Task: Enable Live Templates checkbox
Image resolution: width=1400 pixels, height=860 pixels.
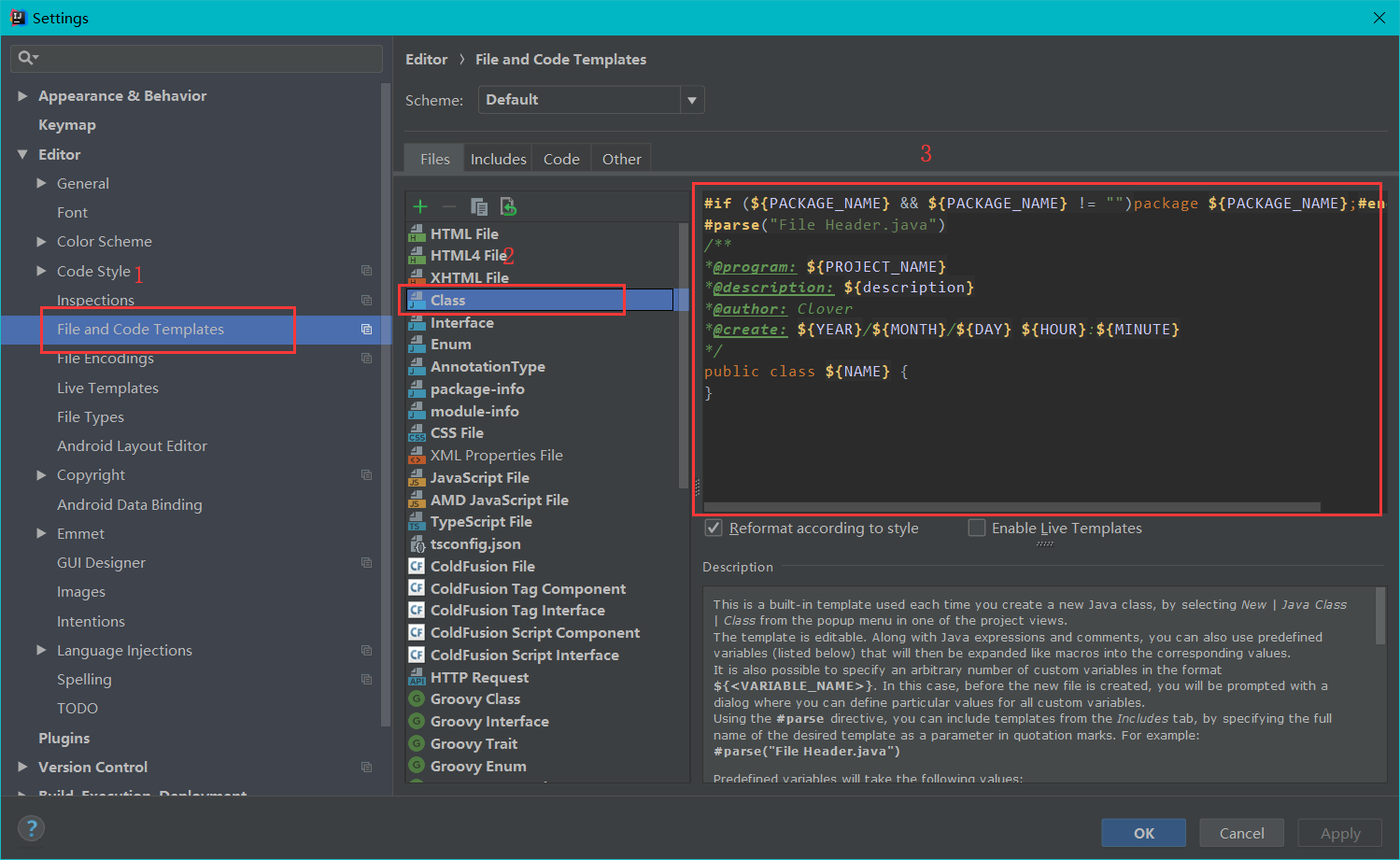Action: (x=977, y=528)
